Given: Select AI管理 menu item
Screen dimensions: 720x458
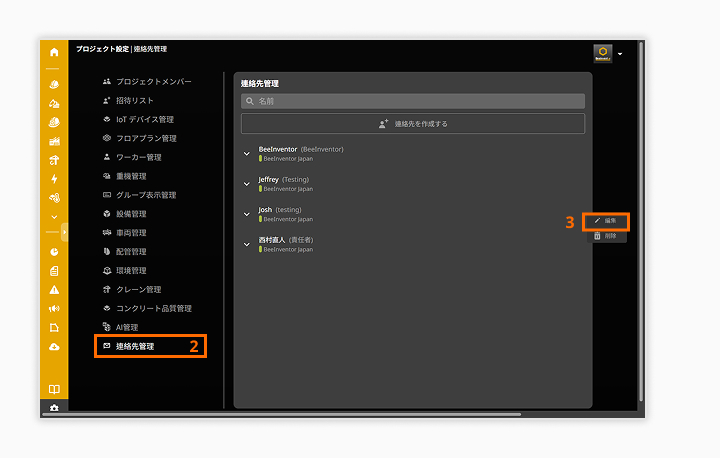Looking at the screenshot, I should coord(120,327).
